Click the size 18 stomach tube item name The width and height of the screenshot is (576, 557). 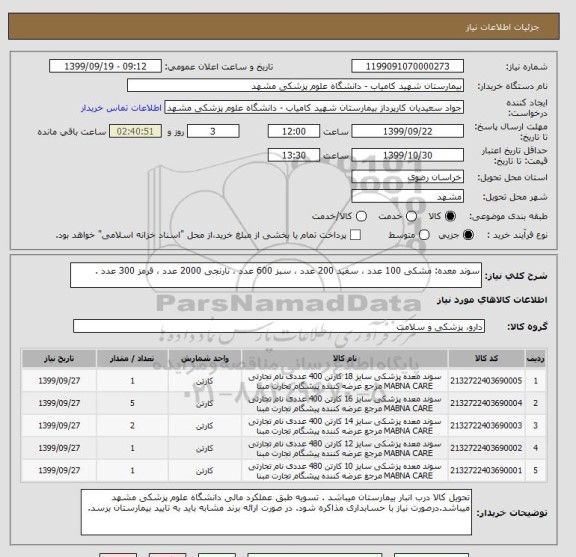pos(345,381)
